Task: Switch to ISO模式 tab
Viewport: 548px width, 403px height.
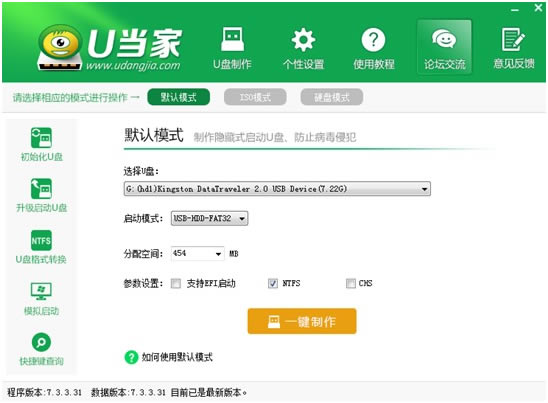Action: click(x=255, y=97)
